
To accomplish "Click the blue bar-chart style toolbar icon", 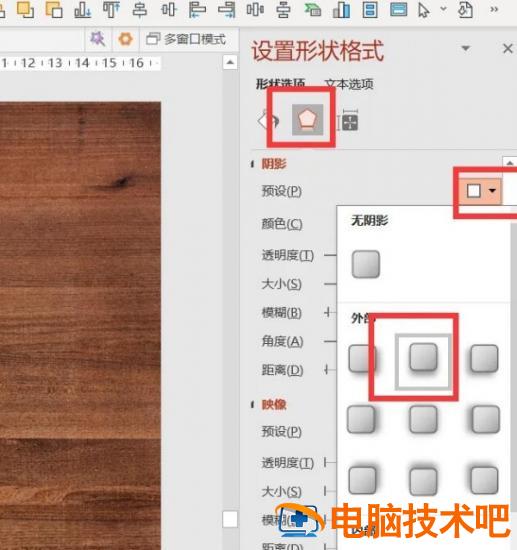I will [341, 9].
